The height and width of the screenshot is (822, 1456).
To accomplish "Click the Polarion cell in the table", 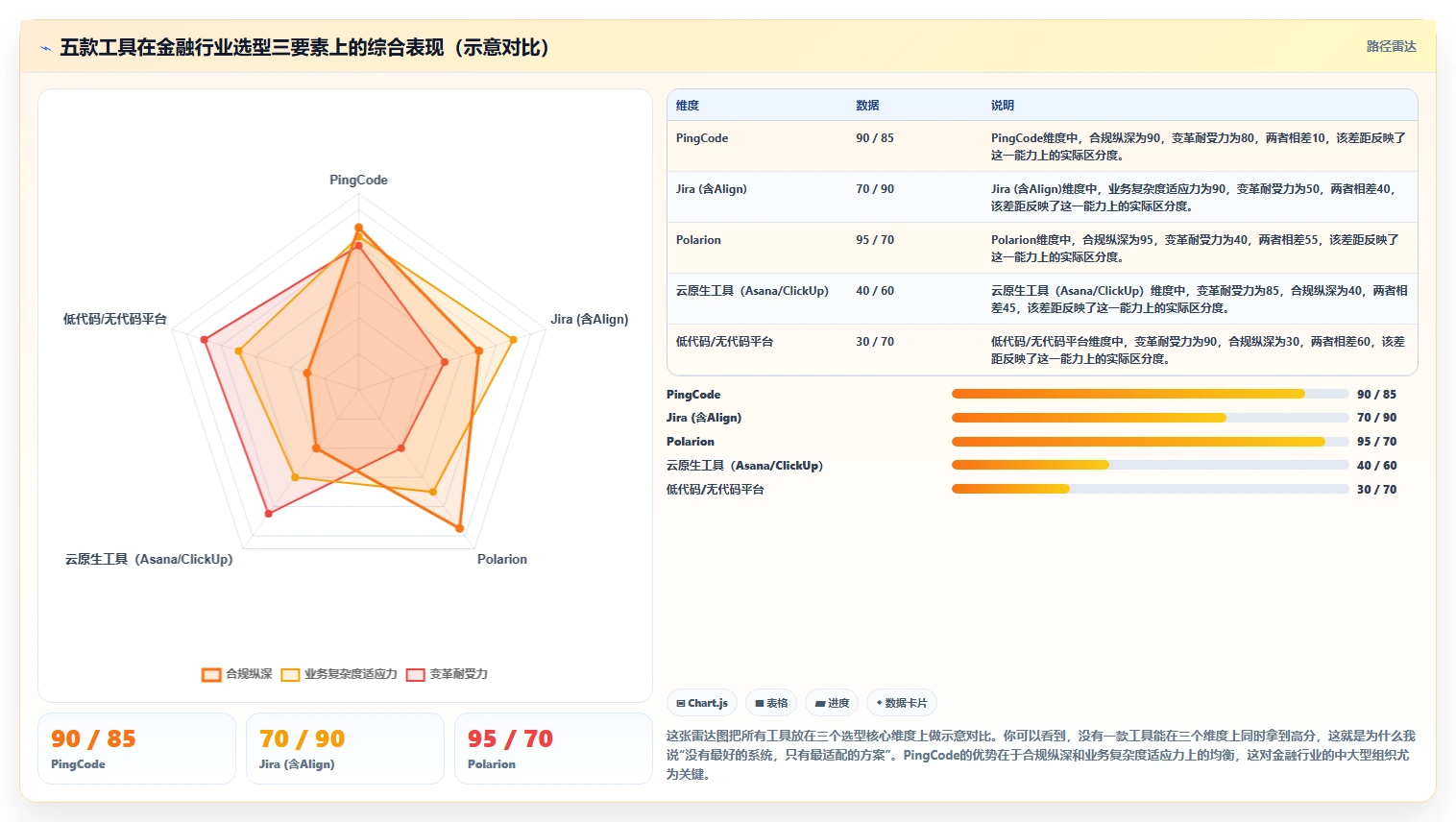I will click(698, 240).
